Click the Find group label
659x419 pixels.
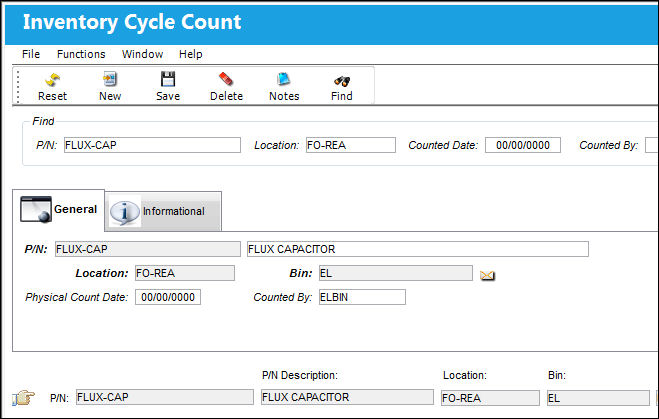point(43,121)
